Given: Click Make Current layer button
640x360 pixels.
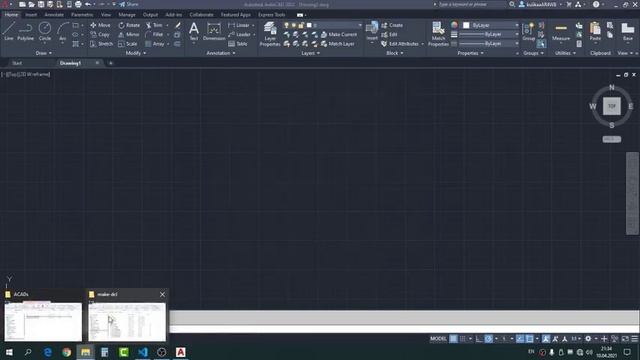Looking at the screenshot, I should [x=339, y=34].
